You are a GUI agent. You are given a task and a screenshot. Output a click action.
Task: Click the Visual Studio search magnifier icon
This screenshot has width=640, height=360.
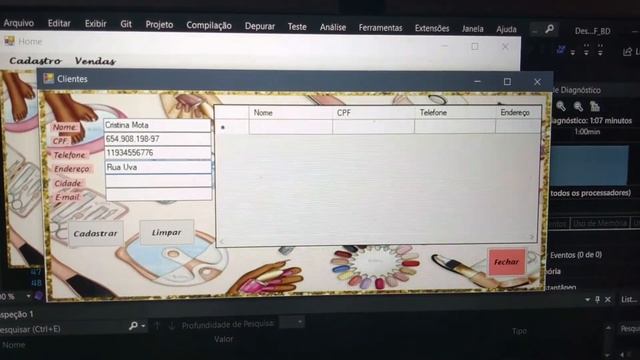pos(549,29)
